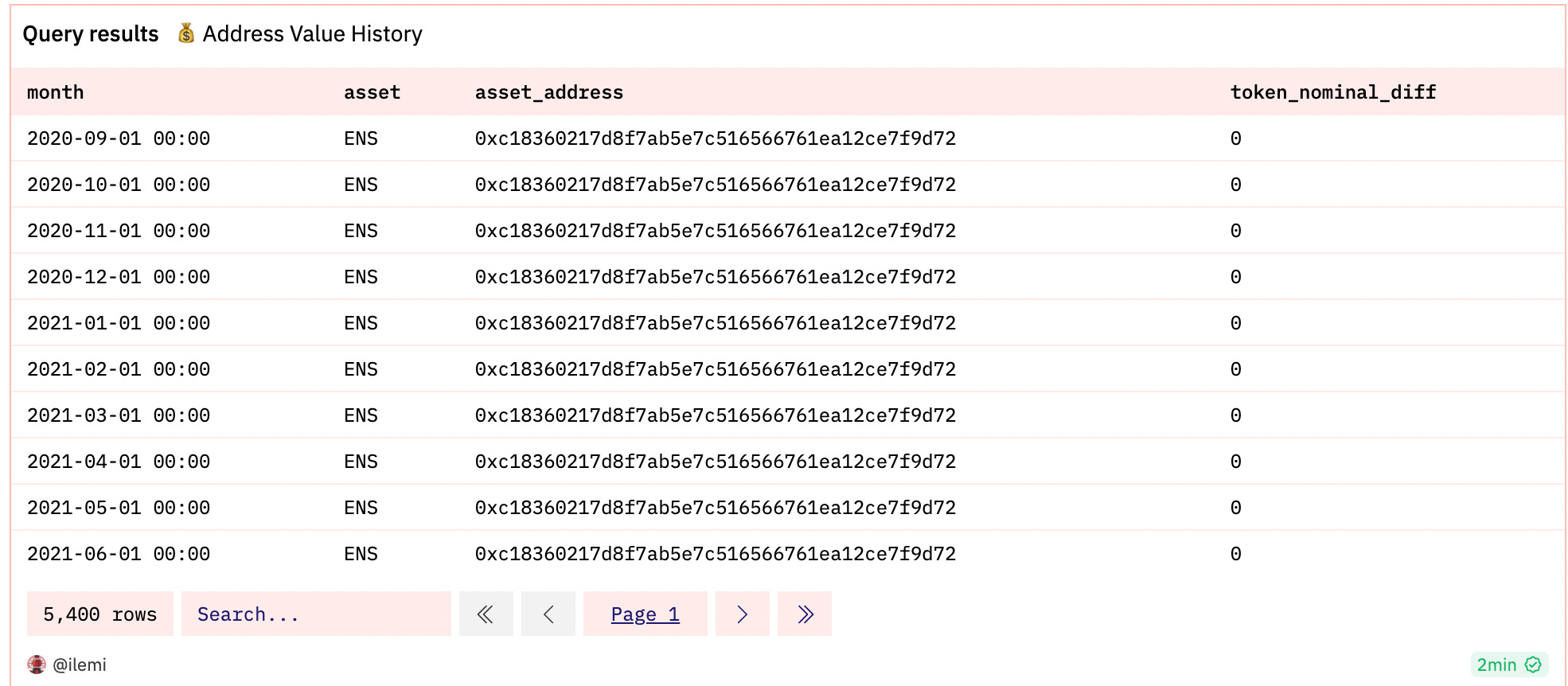Click the Search... input field

pyautogui.click(x=315, y=614)
